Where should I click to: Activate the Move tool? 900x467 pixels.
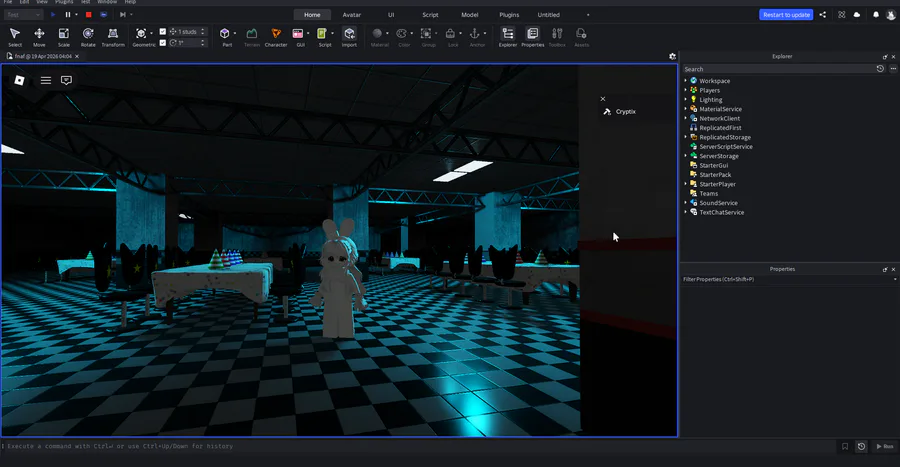pyautogui.click(x=39, y=37)
